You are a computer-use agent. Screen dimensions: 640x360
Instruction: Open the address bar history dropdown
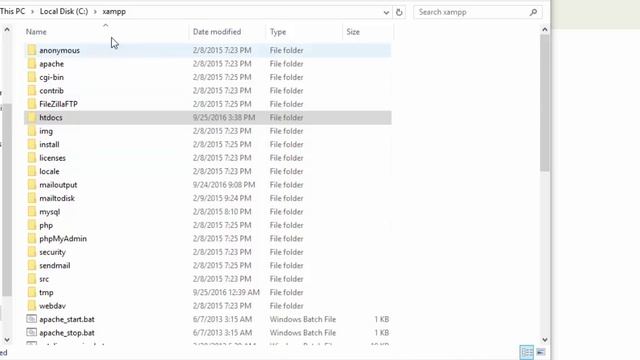(386, 12)
